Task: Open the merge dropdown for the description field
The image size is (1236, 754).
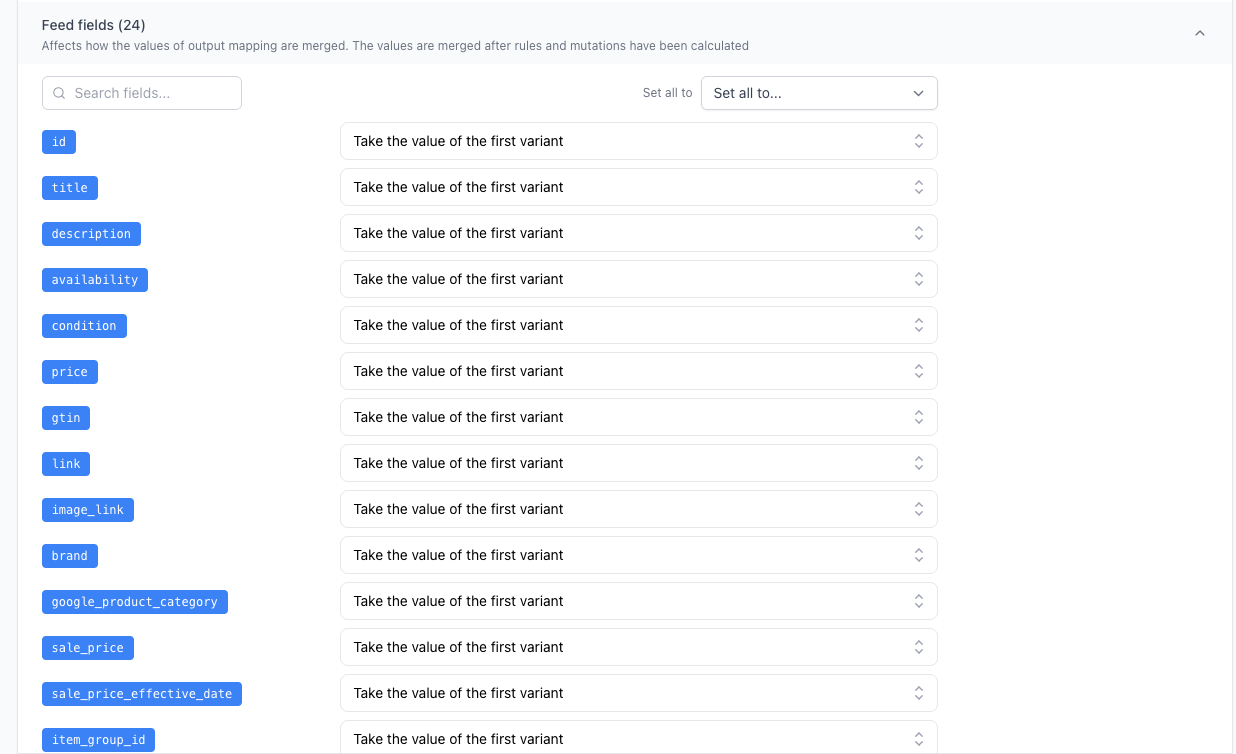Action: [x=638, y=233]
